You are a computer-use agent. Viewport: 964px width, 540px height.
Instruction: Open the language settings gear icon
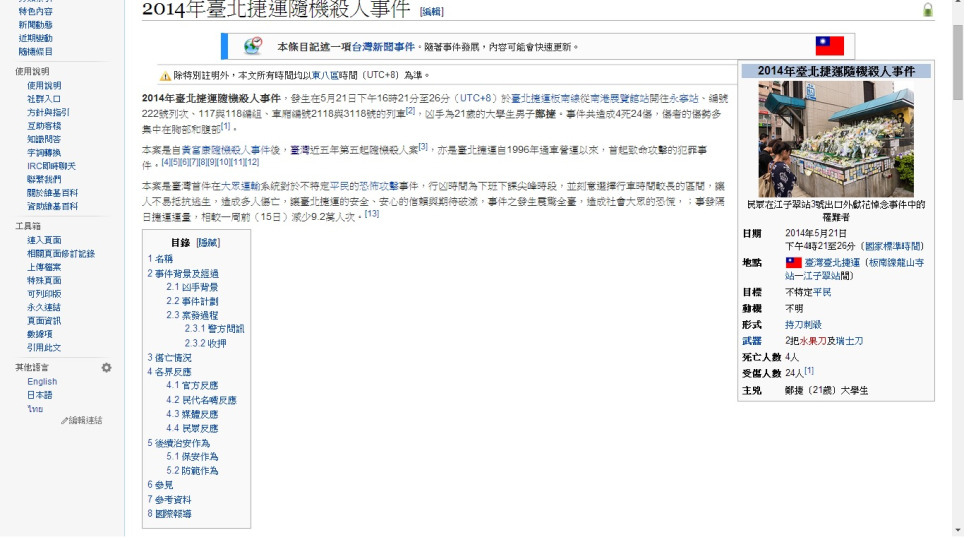[x=106, y=368]
